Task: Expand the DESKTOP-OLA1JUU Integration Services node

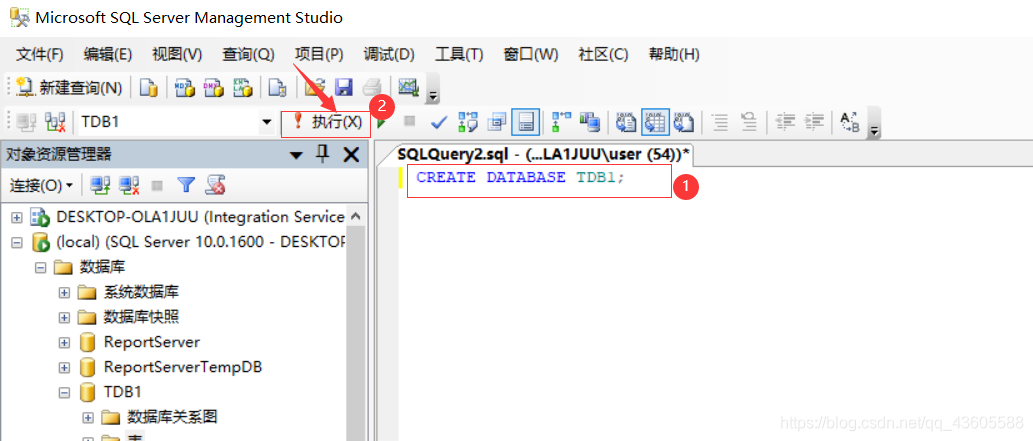Action: (17, 218)
